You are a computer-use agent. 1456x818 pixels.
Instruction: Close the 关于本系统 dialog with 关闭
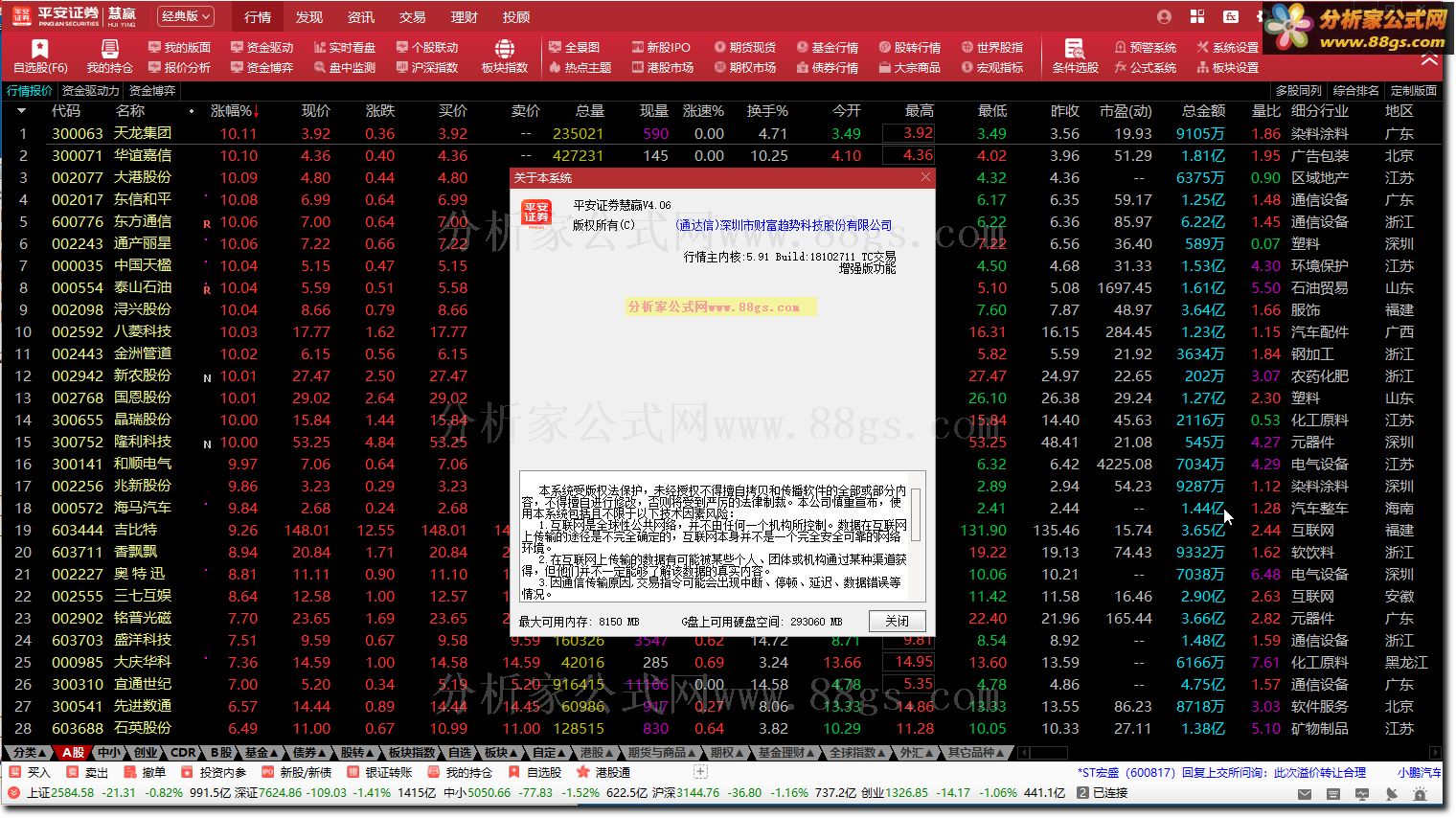click(897, 621)
